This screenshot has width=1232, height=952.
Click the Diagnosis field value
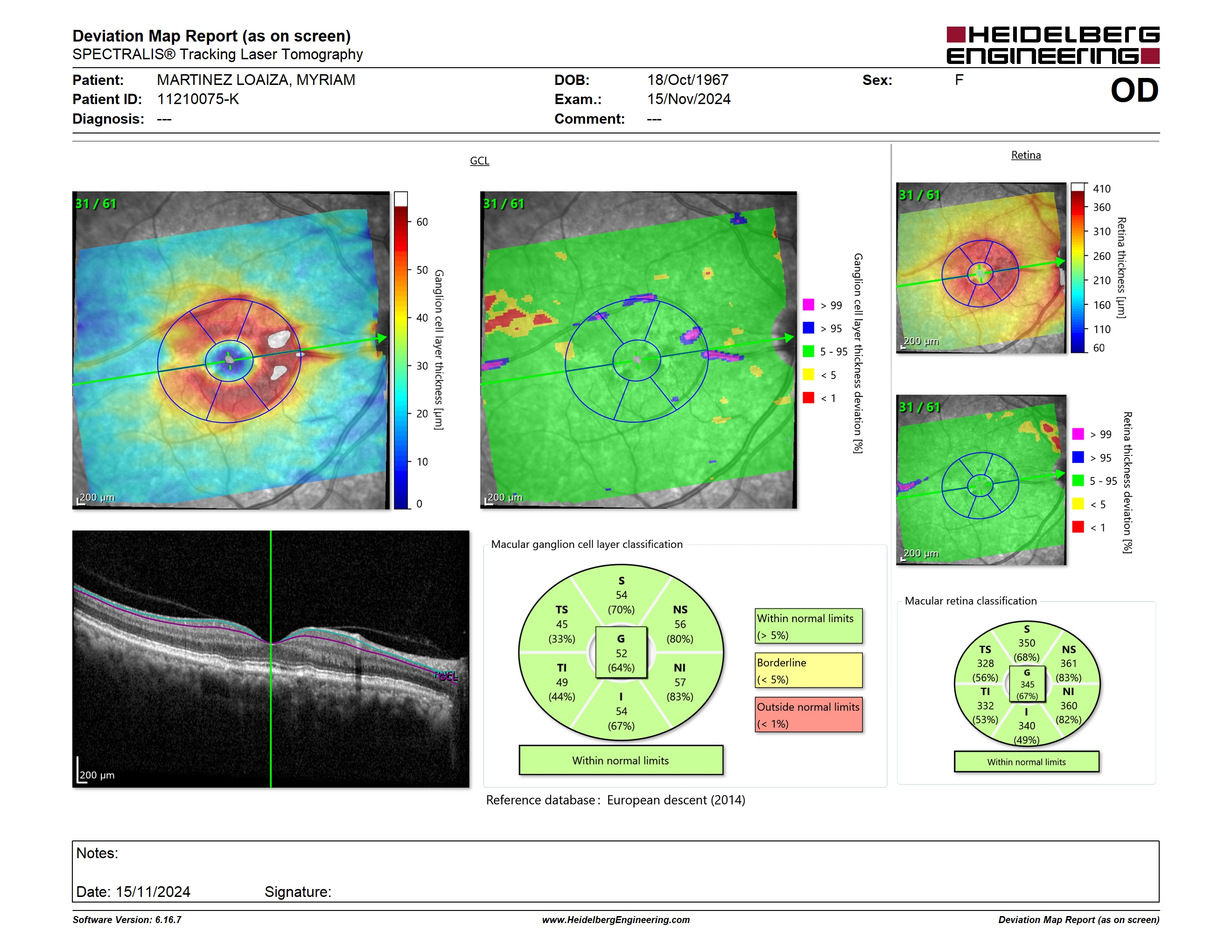164,119
